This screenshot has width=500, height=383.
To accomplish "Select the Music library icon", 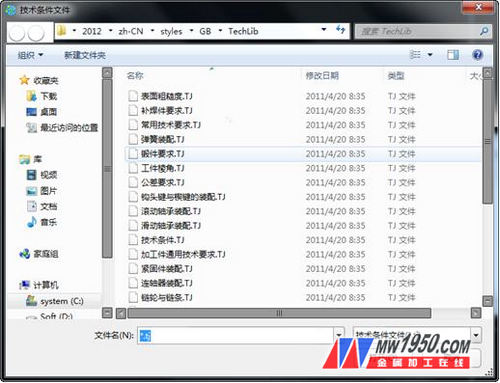I will [x=32, y=222].
